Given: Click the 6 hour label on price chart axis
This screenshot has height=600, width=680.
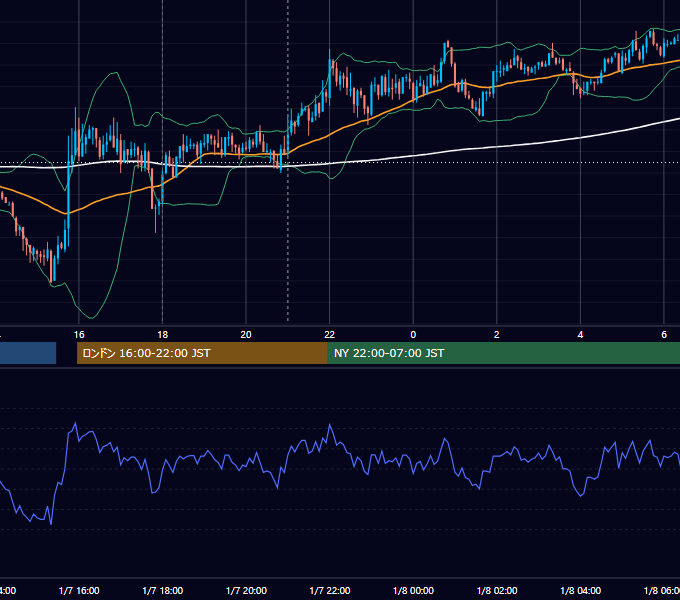Looking at the screenshot, I should [x=664, y=335].
